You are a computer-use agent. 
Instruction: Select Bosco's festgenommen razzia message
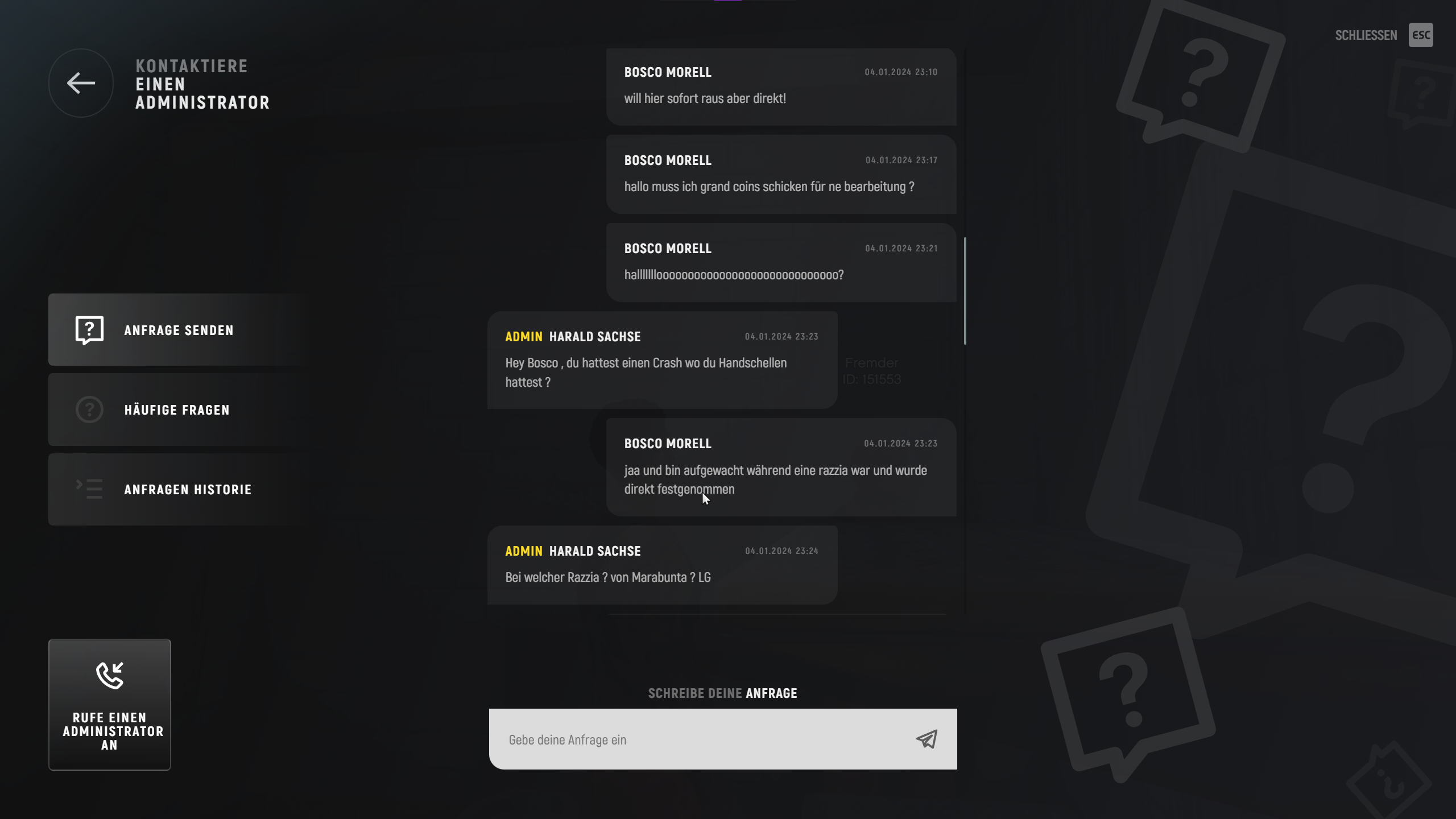coord(781,467)
